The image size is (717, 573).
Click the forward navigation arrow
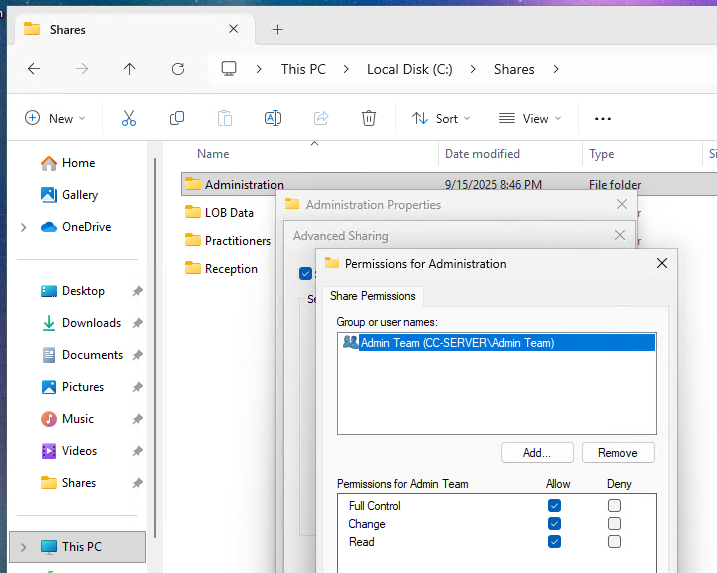(82, 69)
